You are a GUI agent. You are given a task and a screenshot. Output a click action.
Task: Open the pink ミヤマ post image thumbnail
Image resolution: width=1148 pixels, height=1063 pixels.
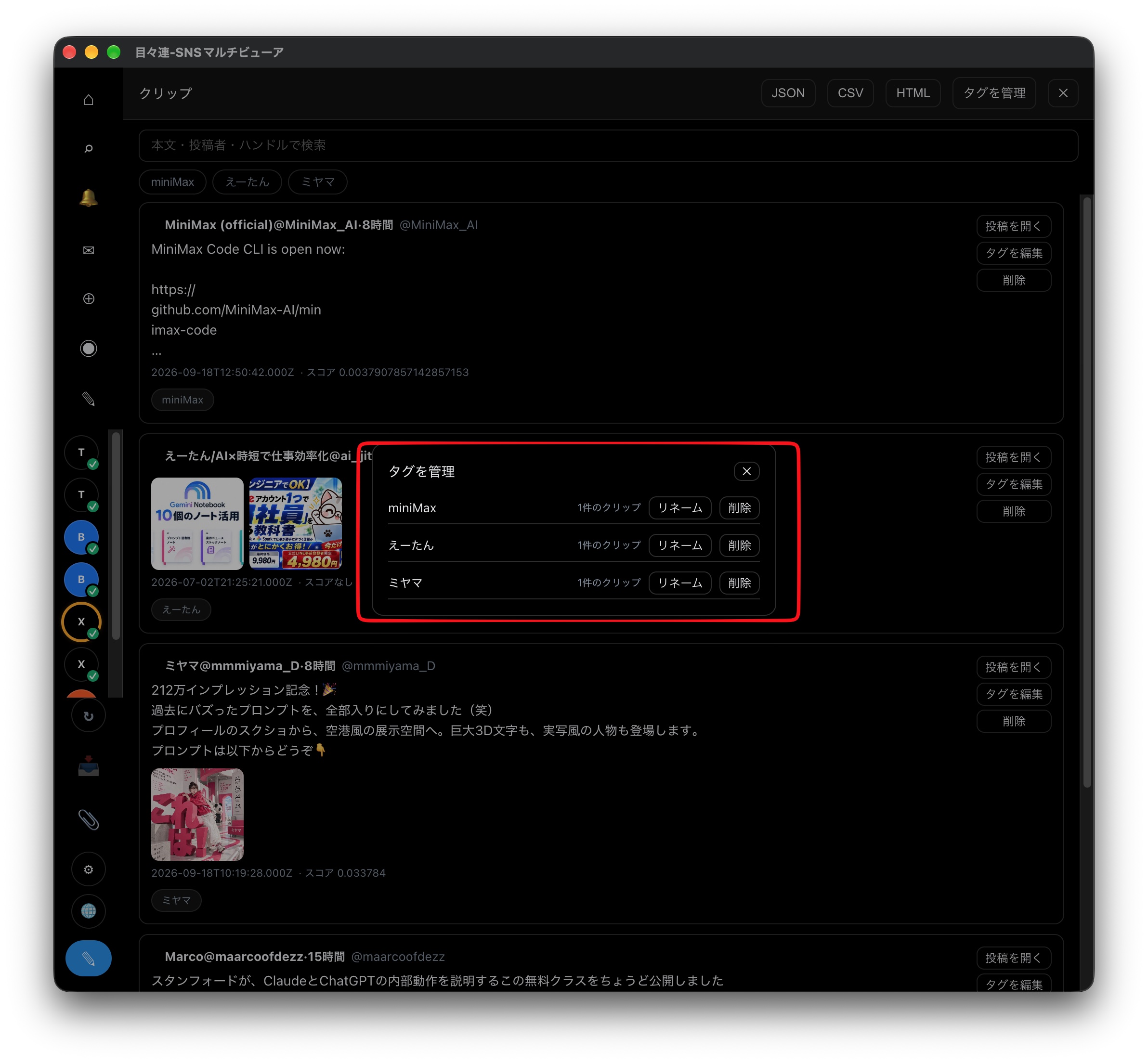tap(197, 815)
